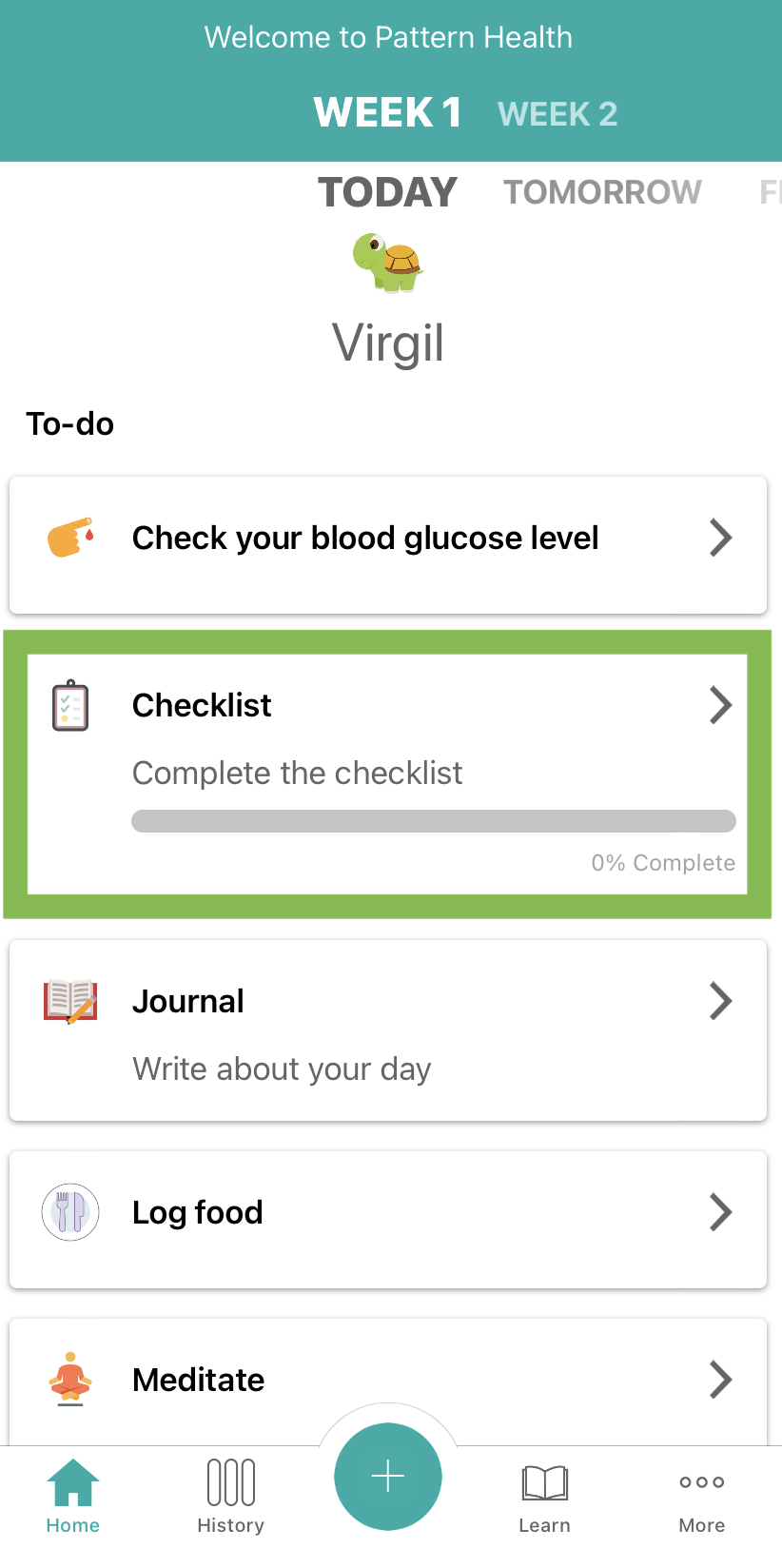Tap Virgil the turtle avatar
Image resolution: width=782 pixels, height=1568 pixels.
pyautogui.click(x=388, y=262)
